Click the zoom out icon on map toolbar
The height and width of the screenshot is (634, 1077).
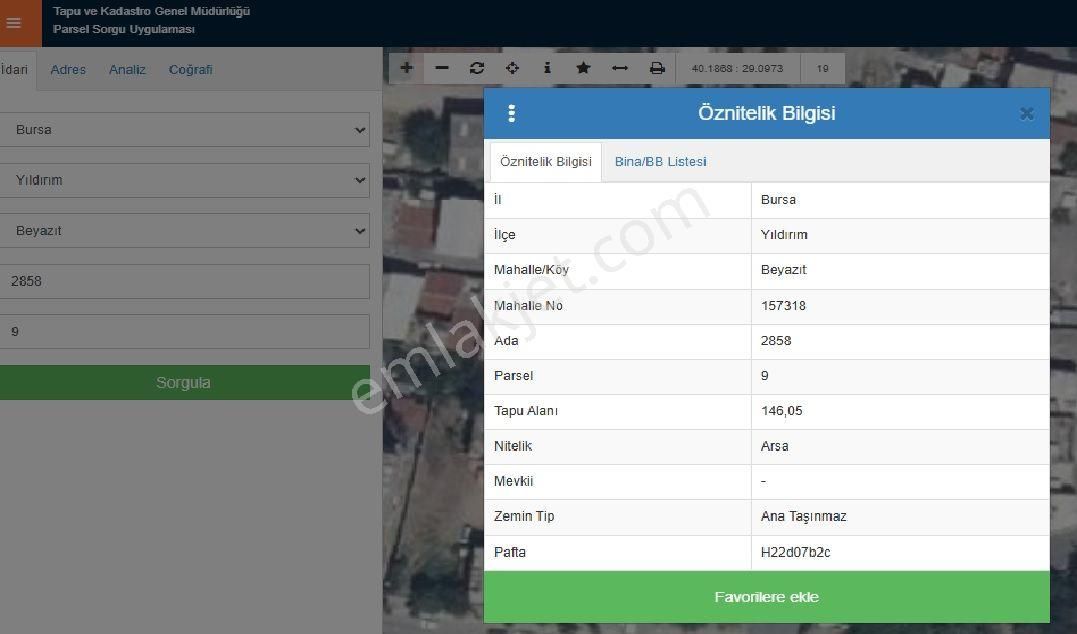click(441, 67)
